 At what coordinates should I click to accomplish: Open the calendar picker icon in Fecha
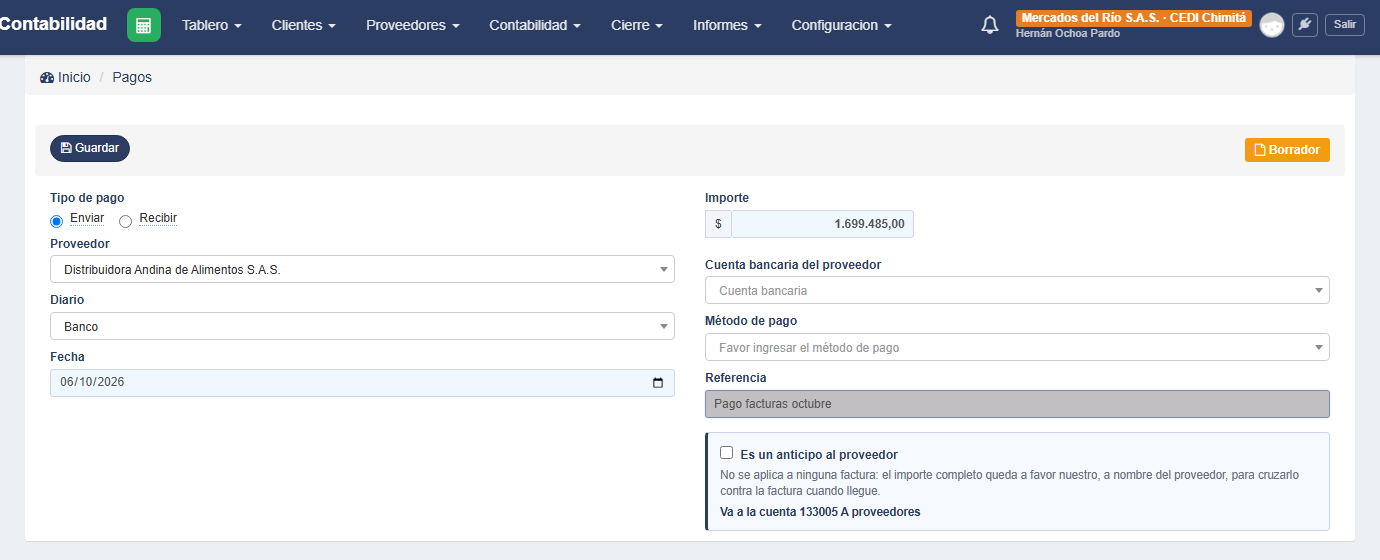[658, 383]
